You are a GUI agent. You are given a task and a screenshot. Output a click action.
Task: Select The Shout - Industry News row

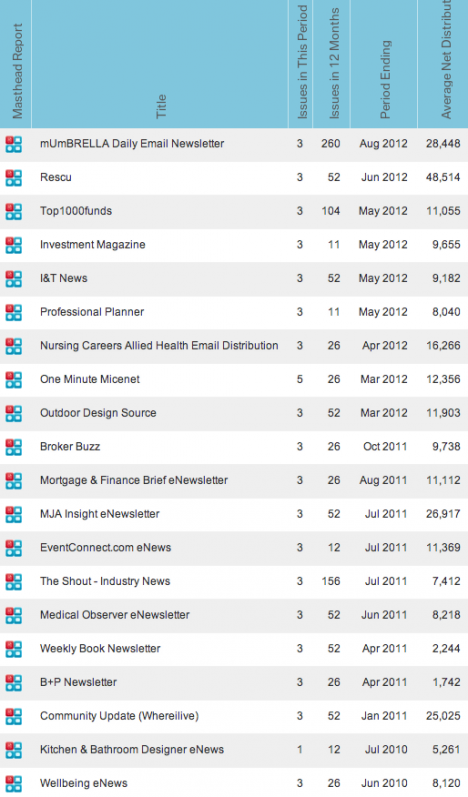[234, 581]
